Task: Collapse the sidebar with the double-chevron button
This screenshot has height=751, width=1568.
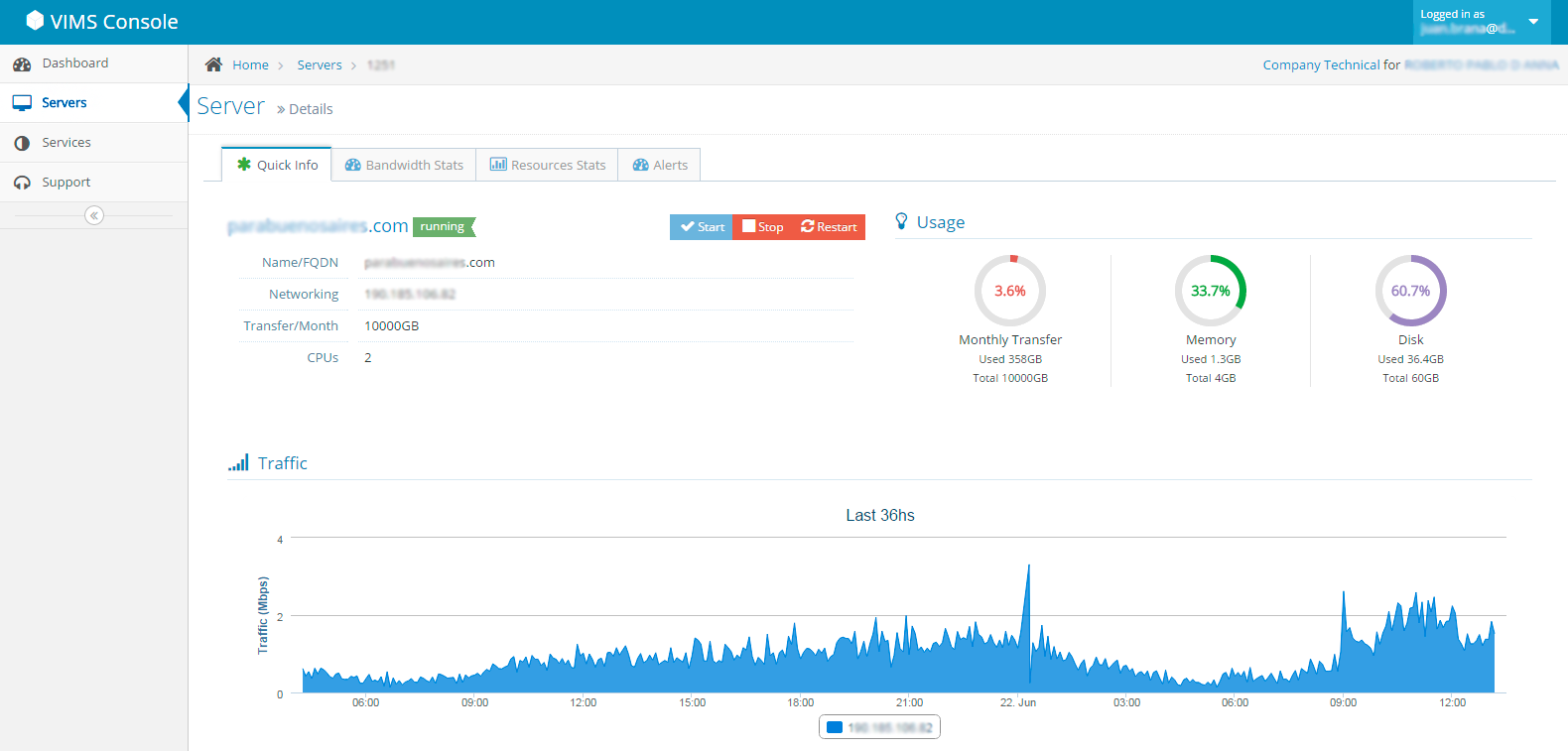Action: tap(94, 215)
